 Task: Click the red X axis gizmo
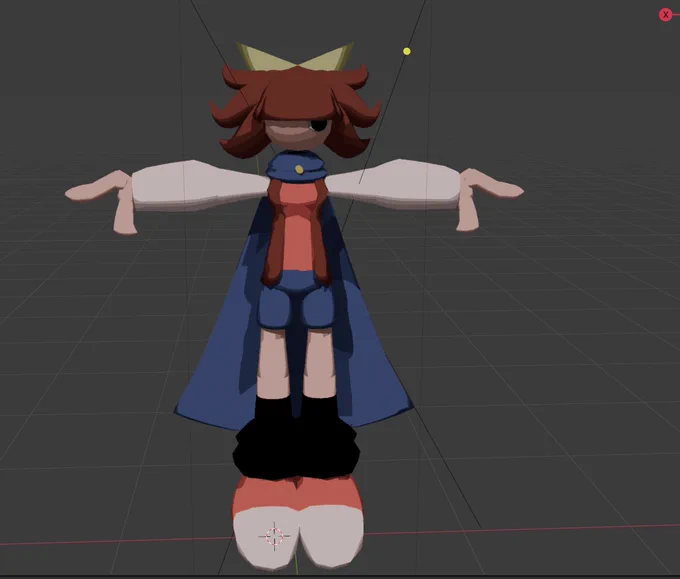[x=666, y=15]
